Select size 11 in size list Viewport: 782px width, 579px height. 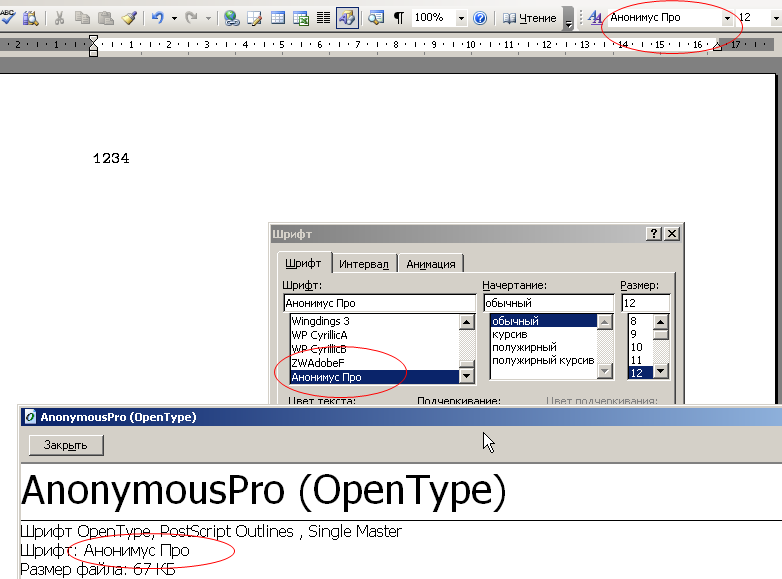coord(640,360)
